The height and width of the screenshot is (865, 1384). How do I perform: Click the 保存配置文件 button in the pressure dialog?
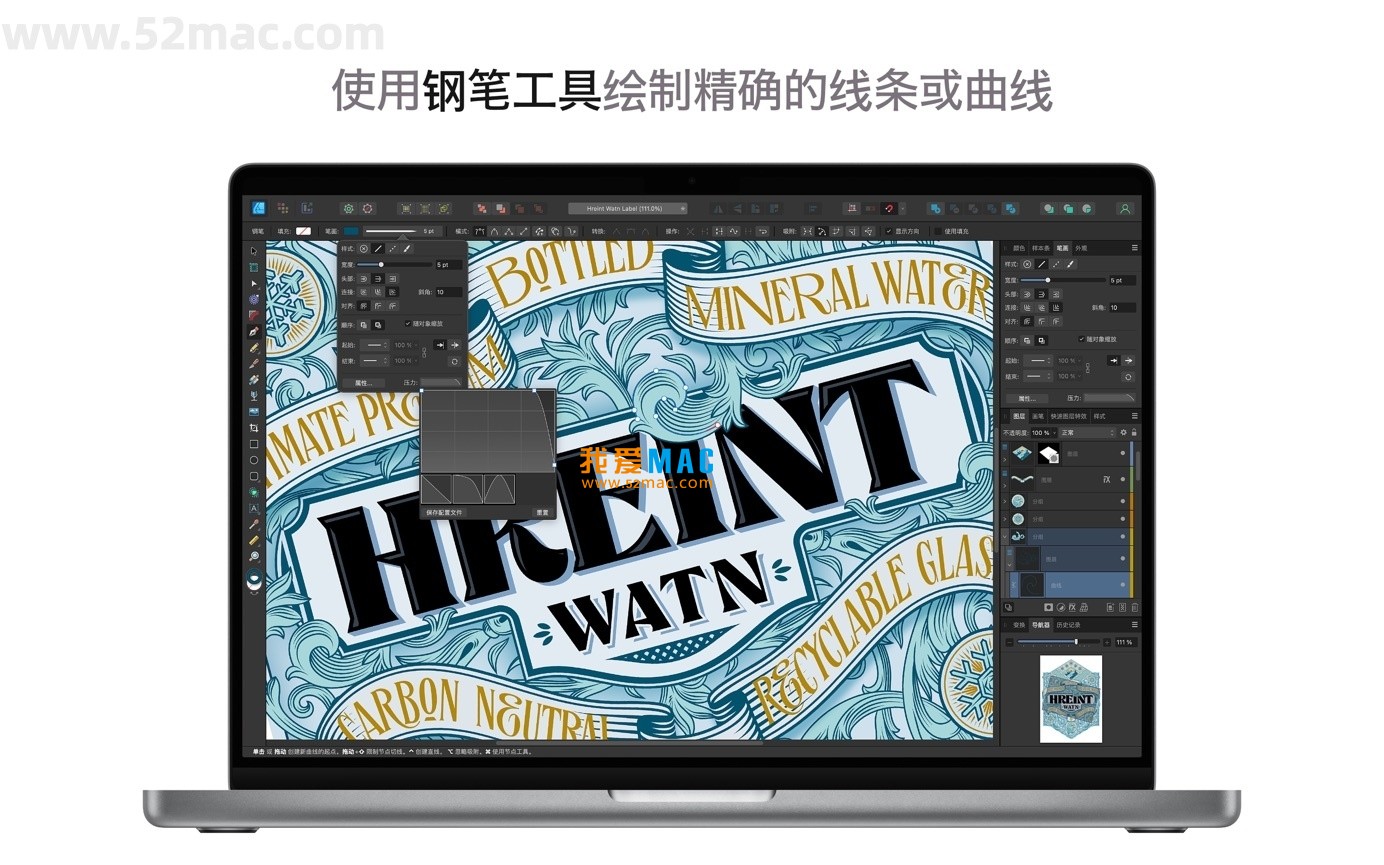click(x=444, y=512)
